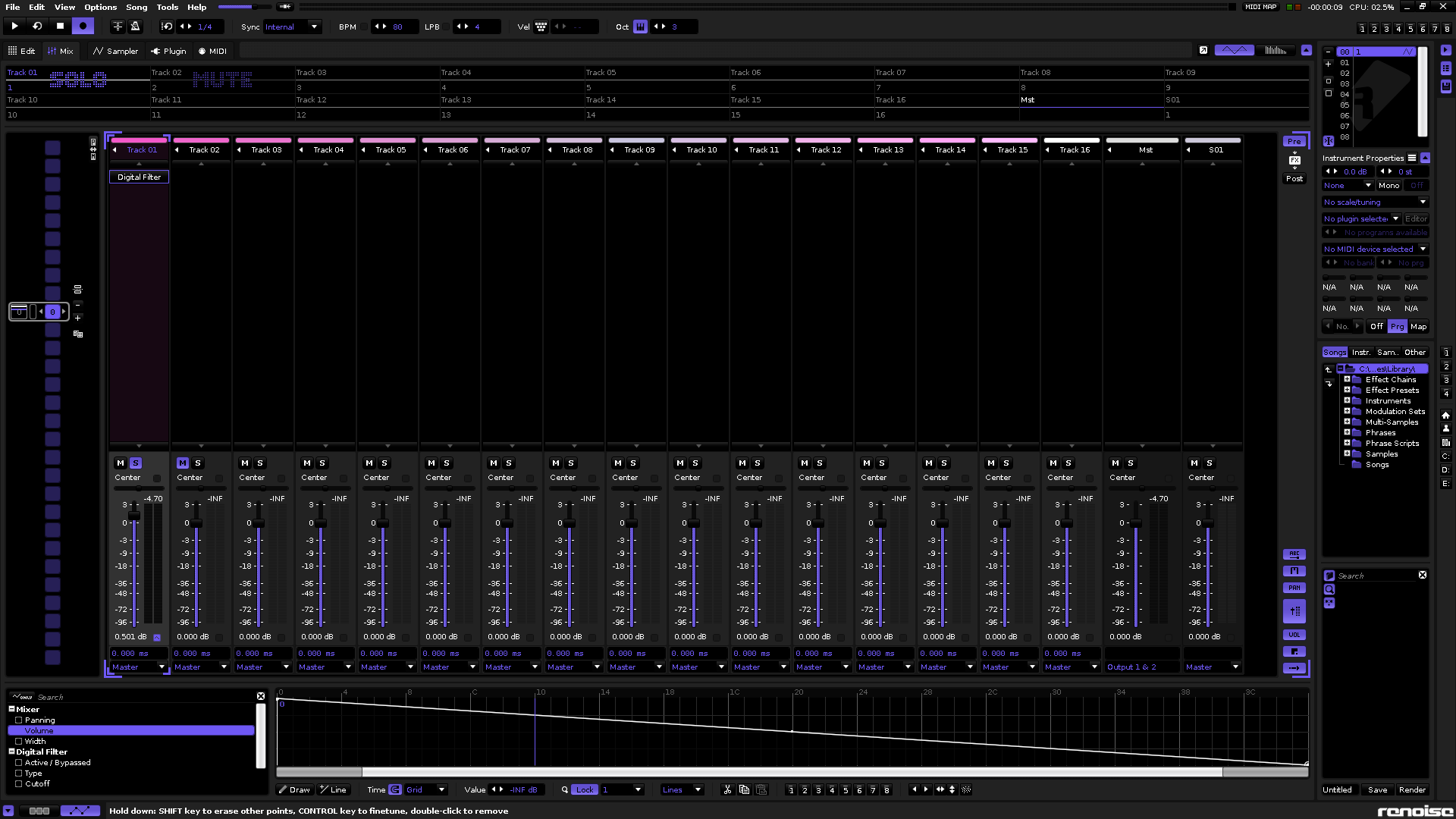
Task: Select the Draw pencil tool
Action: (294, 789)
